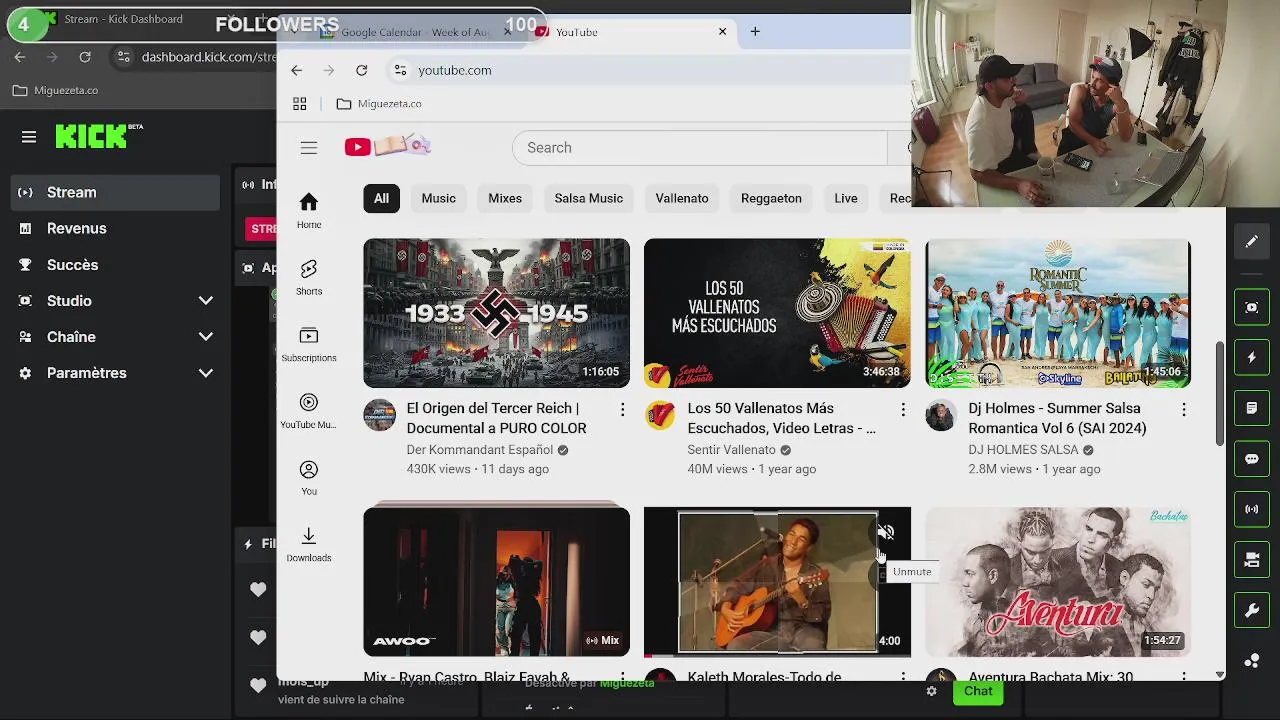
Task: Go back in the youtube.com browser window
Action: 297,70
